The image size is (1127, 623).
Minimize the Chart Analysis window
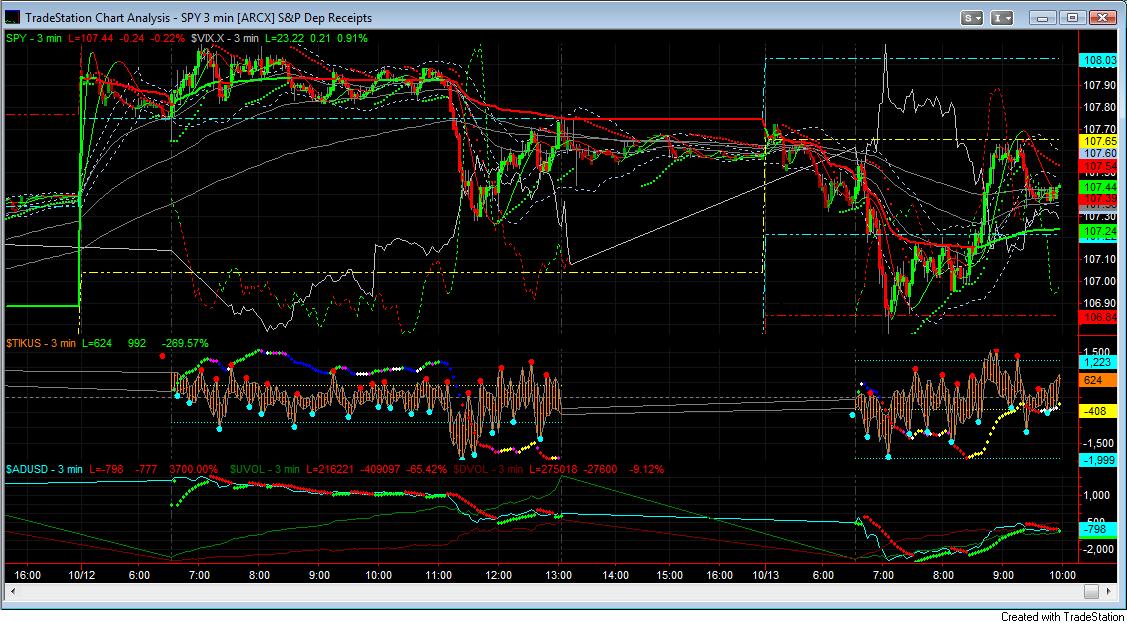[x=1044, y=17]
